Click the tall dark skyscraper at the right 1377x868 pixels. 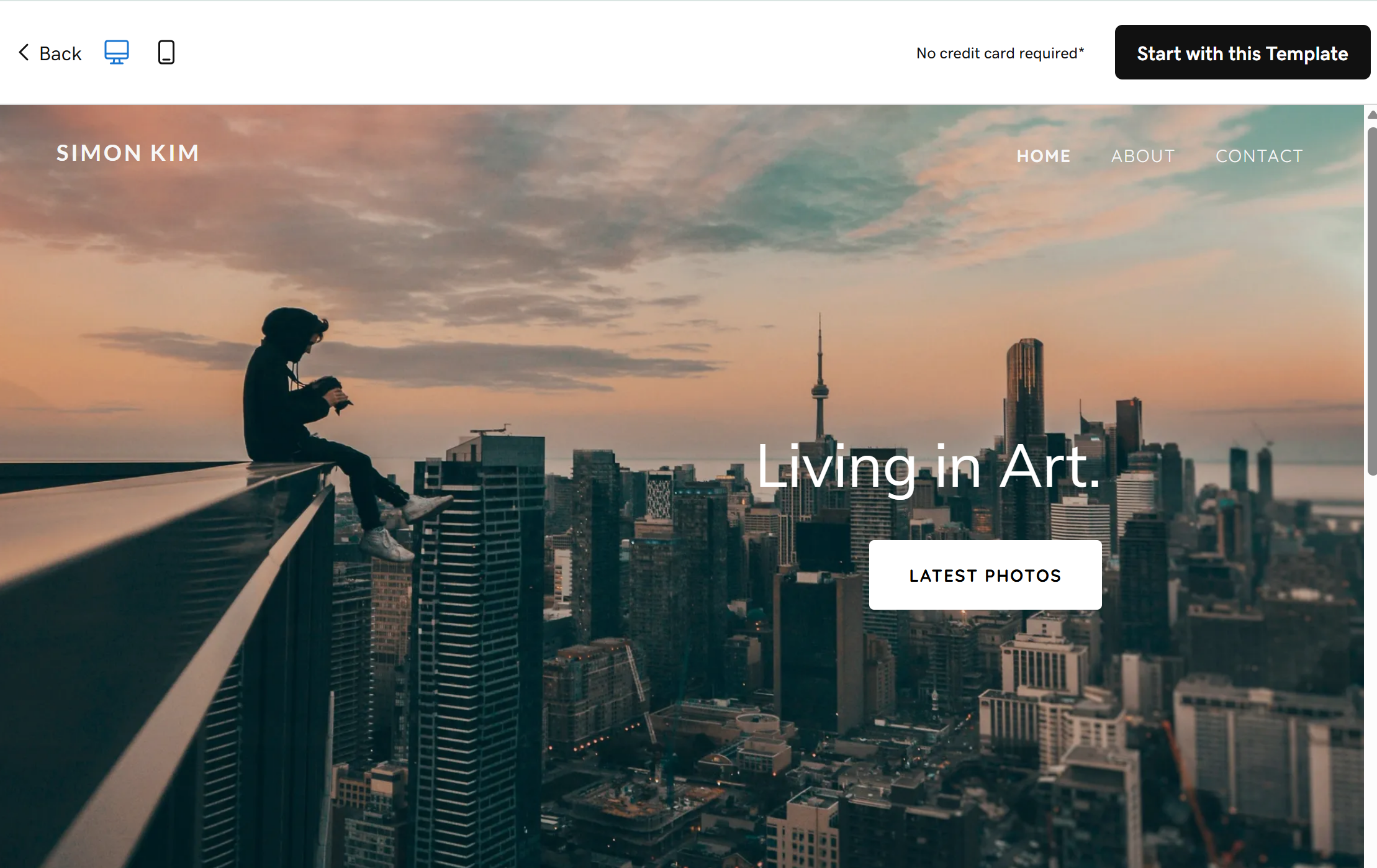pos(1024,397)
